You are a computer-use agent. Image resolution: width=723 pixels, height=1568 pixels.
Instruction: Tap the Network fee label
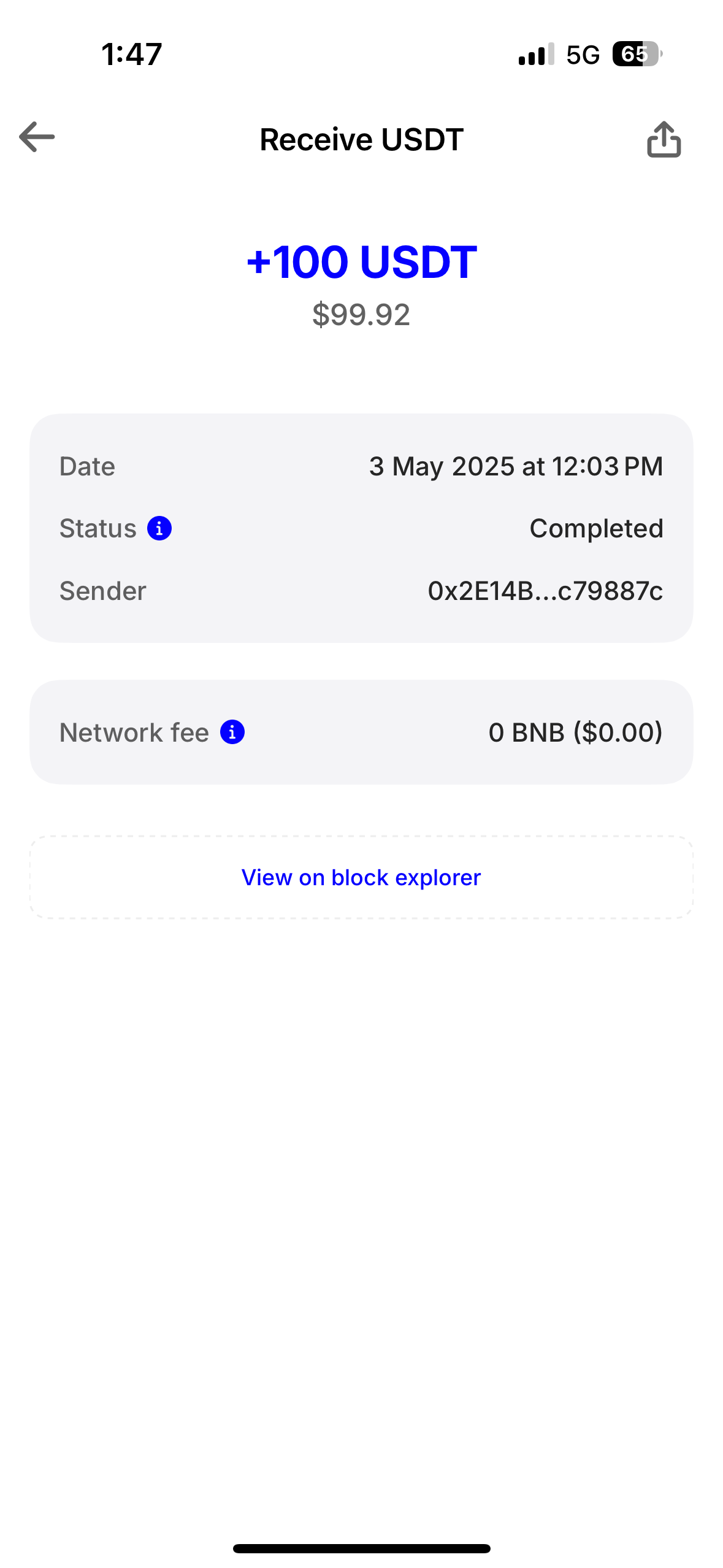pos(134,732)
